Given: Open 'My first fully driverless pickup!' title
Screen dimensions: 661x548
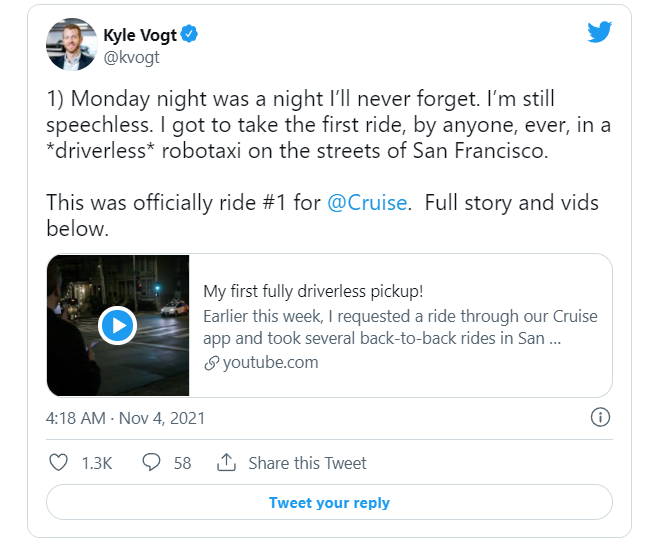Looking at the screenshot, I should 313,291.
